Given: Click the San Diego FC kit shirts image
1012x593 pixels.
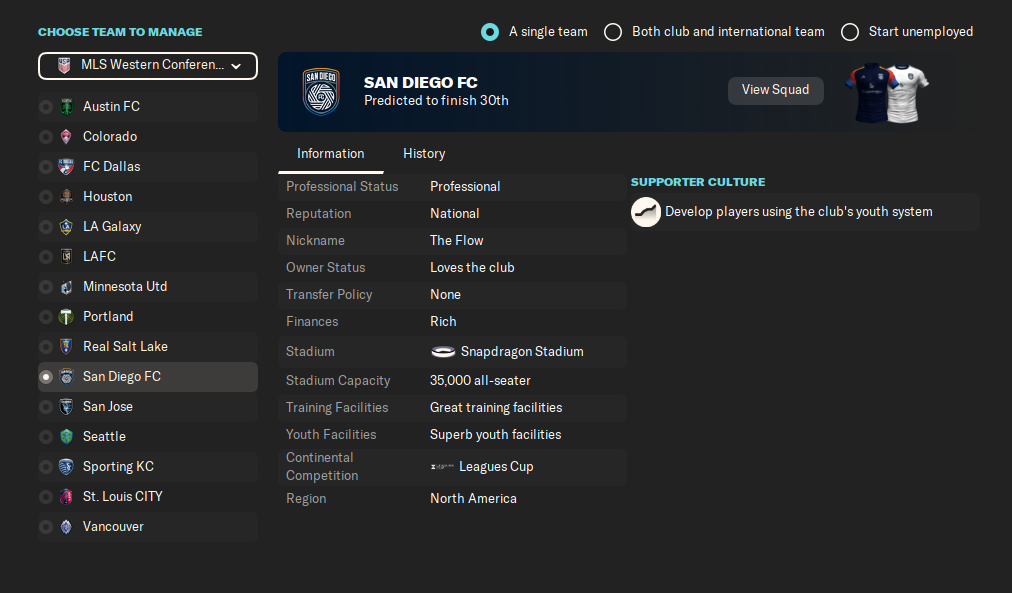Looking at the screenshot, I should tap(887, 92).
